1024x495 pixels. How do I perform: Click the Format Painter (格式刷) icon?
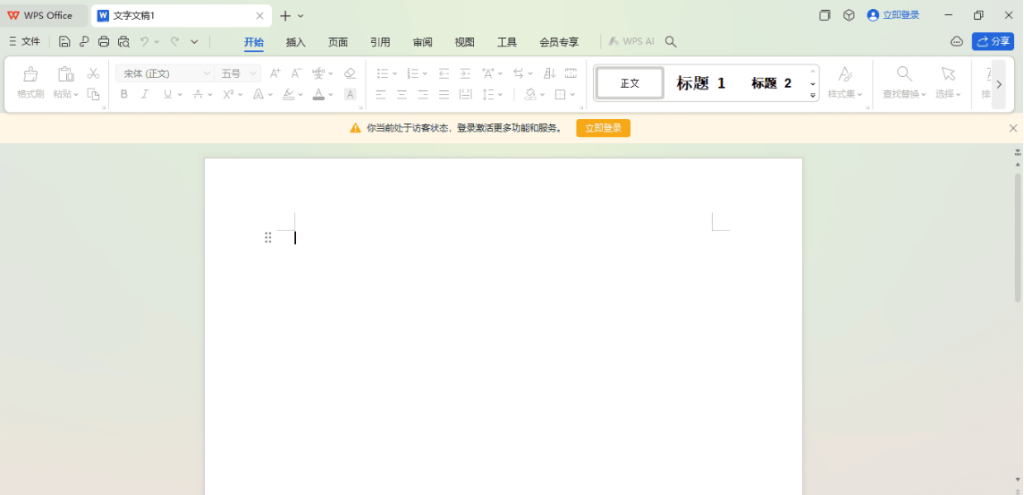[x=30, y=74]
